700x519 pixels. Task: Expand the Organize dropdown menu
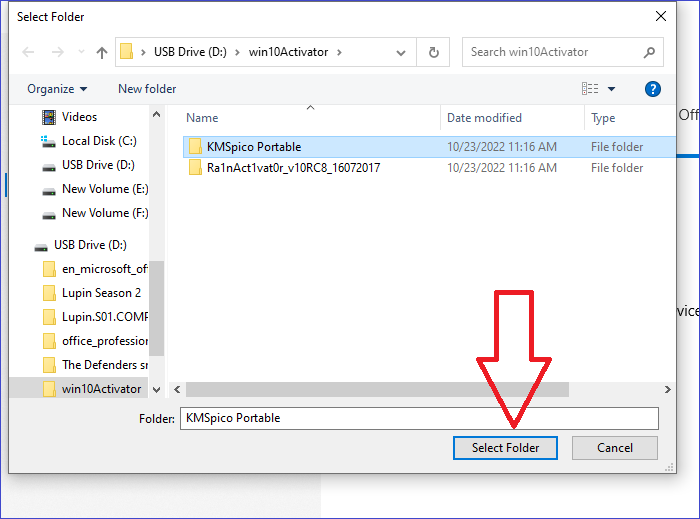coord(57,89)
